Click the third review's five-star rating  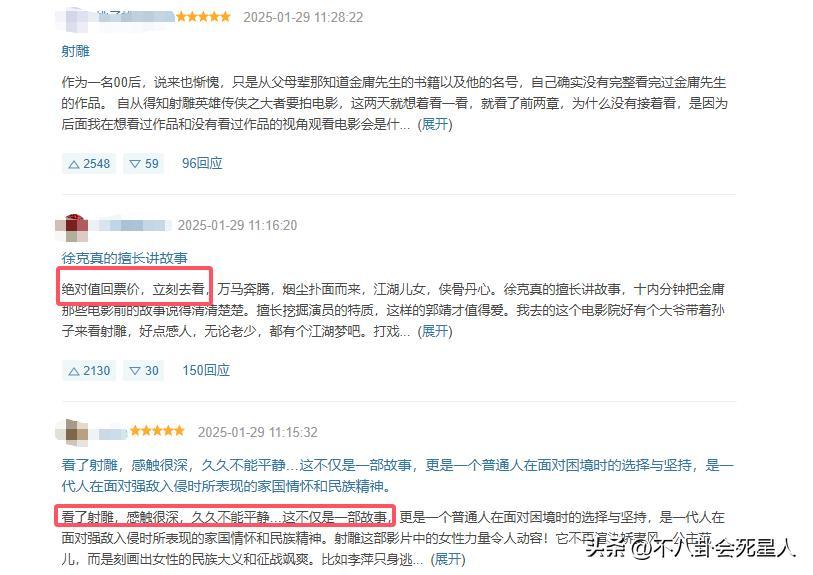click(x=157, y=431)
